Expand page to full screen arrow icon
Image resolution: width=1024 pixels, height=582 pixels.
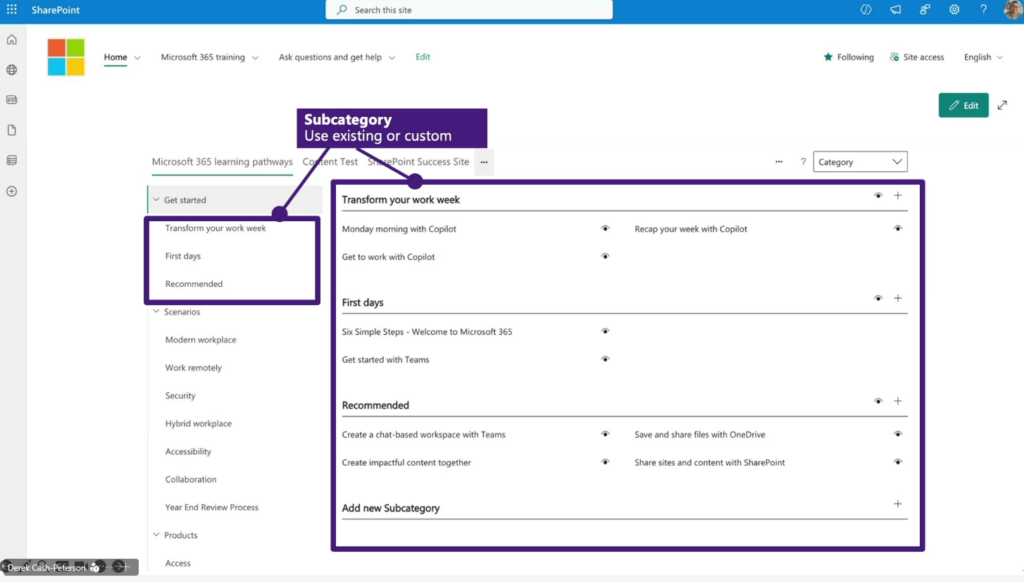pyautogui.click(x=1002, y=105)
